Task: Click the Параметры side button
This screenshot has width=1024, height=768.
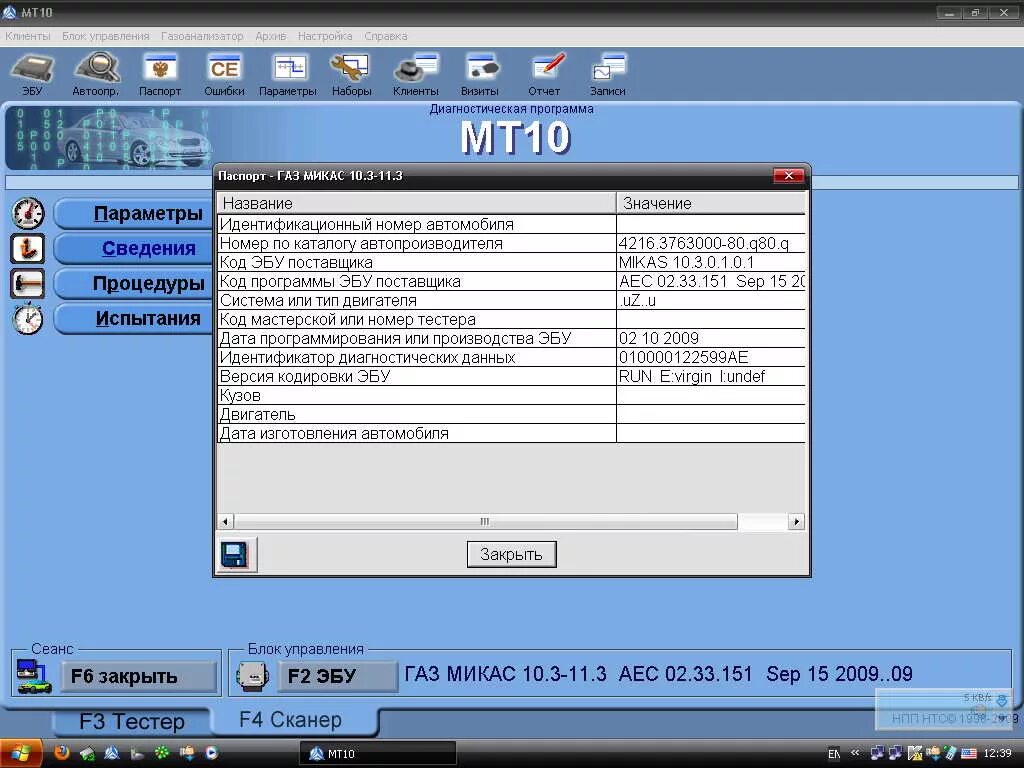Action: [133, 214]
